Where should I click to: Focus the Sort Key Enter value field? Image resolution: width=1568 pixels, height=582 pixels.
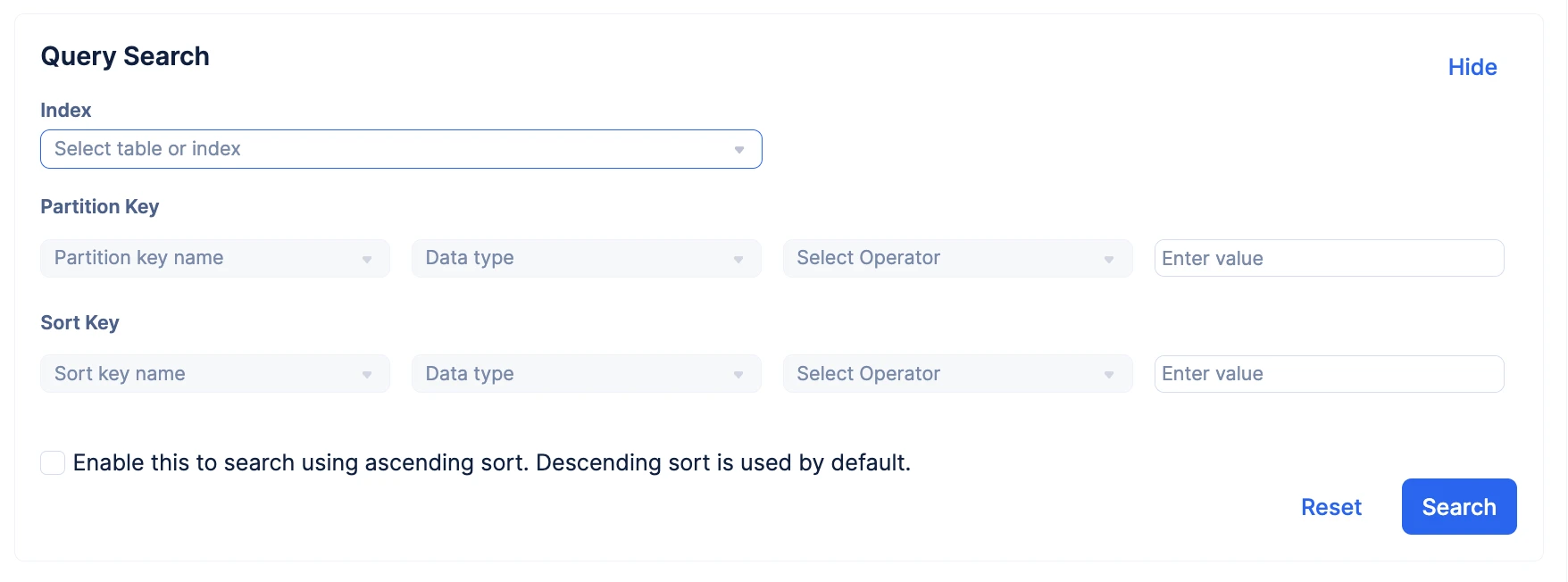(x=1330, y=374)
